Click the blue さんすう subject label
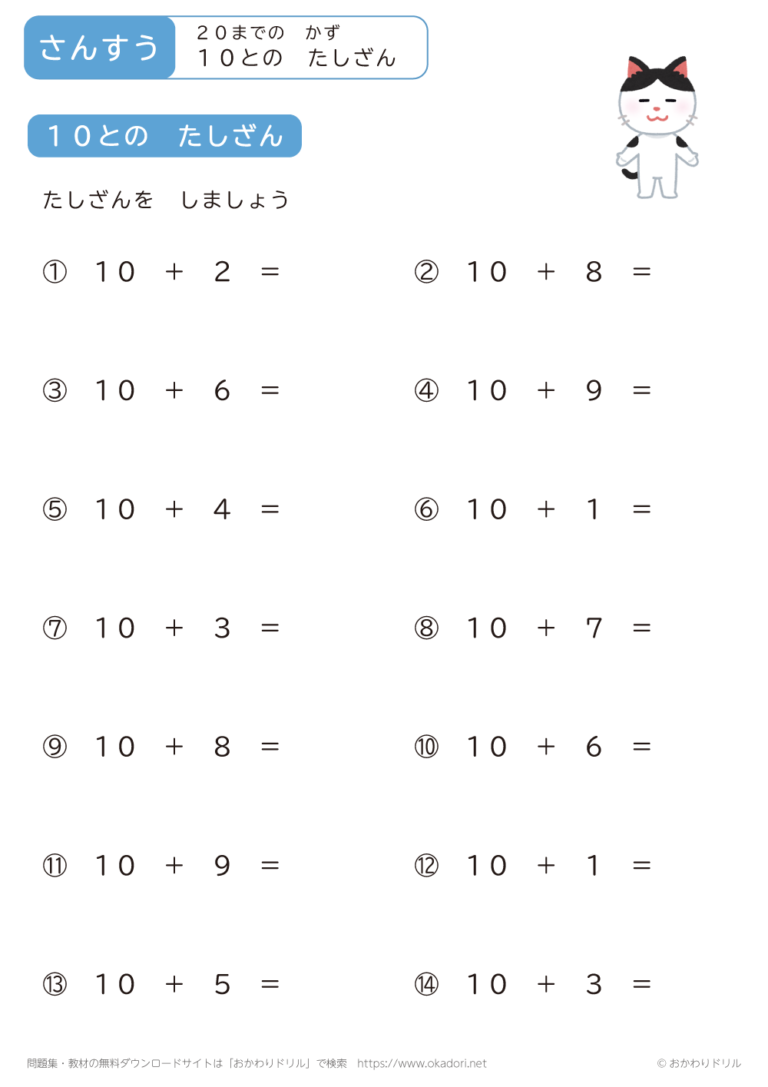Screen dimensions: 768x1087 click(x=99, y=47)
